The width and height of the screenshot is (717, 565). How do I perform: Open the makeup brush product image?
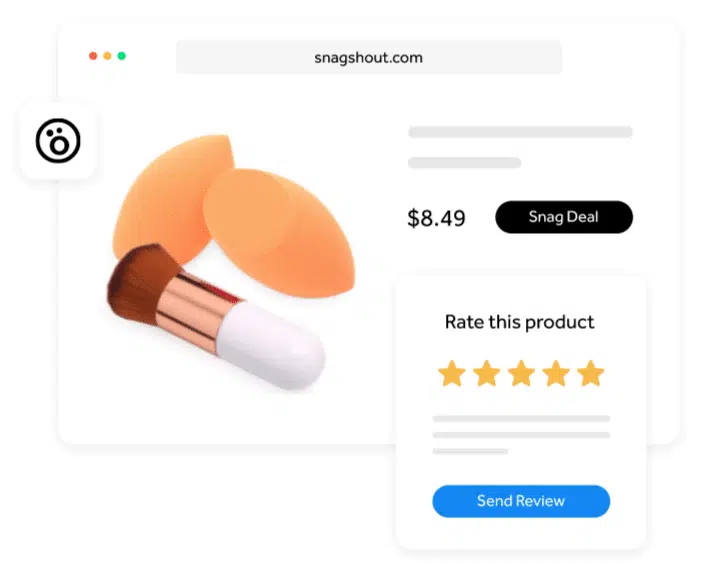[216, 317]
